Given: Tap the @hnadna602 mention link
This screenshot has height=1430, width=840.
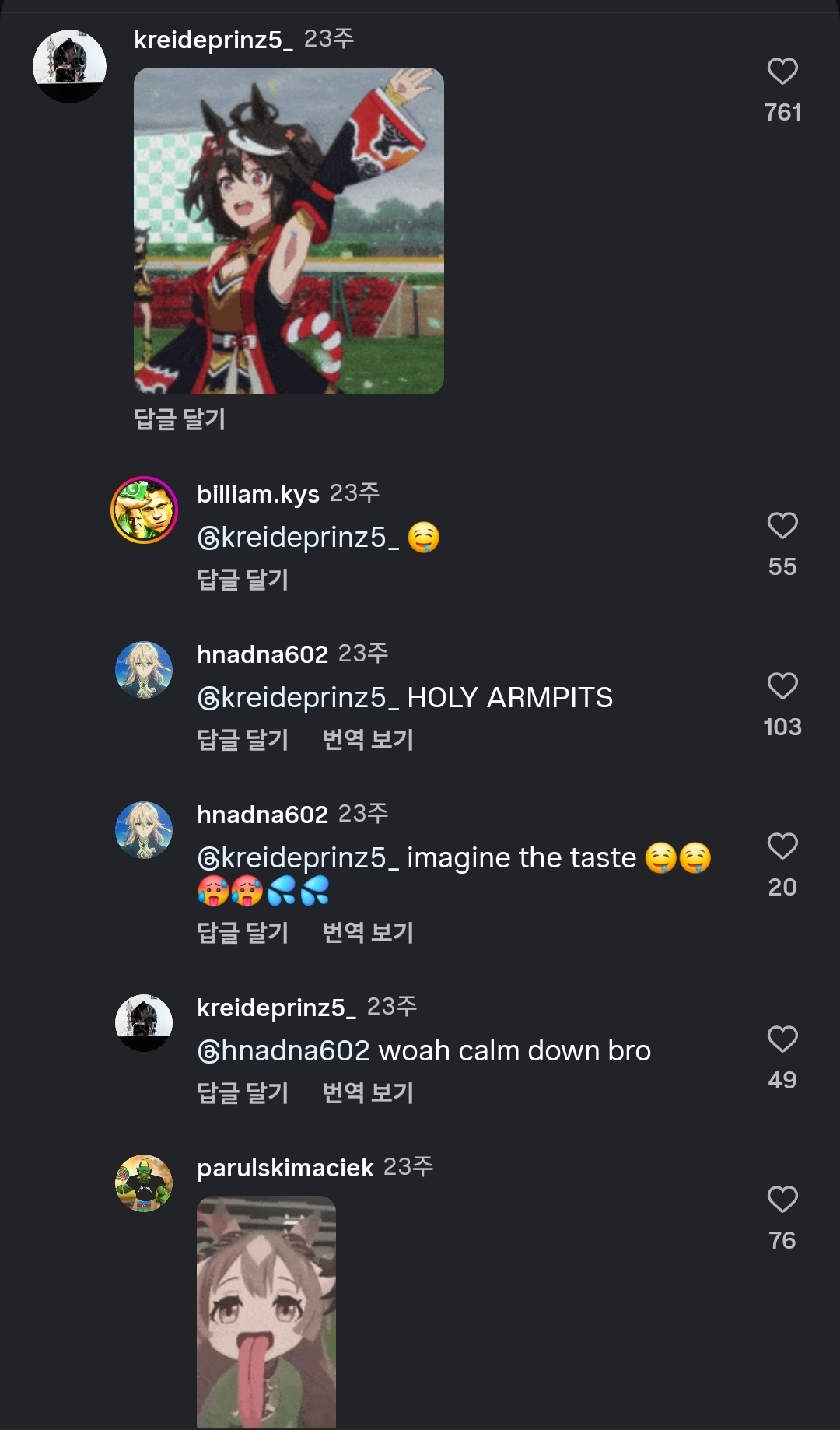Looking at the screenshot, I should coord(284,1051).
